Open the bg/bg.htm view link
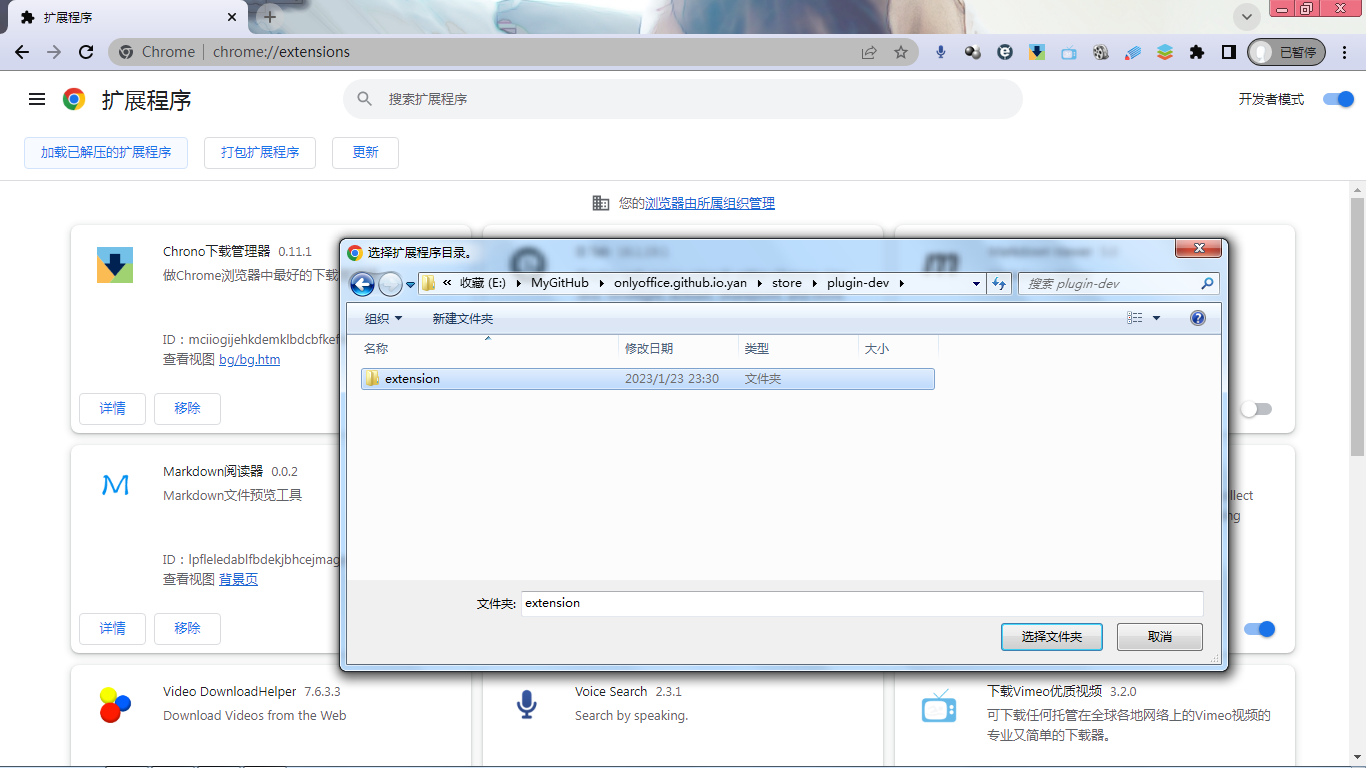1366x768 pixels. pyautogui.click(x=250, y=359)
